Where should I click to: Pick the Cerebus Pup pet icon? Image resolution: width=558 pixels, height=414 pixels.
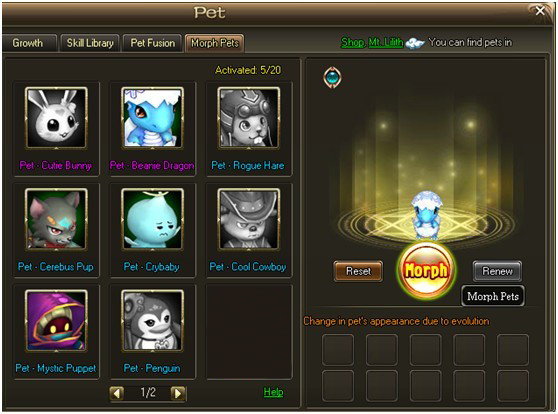[x=56, y=219]
